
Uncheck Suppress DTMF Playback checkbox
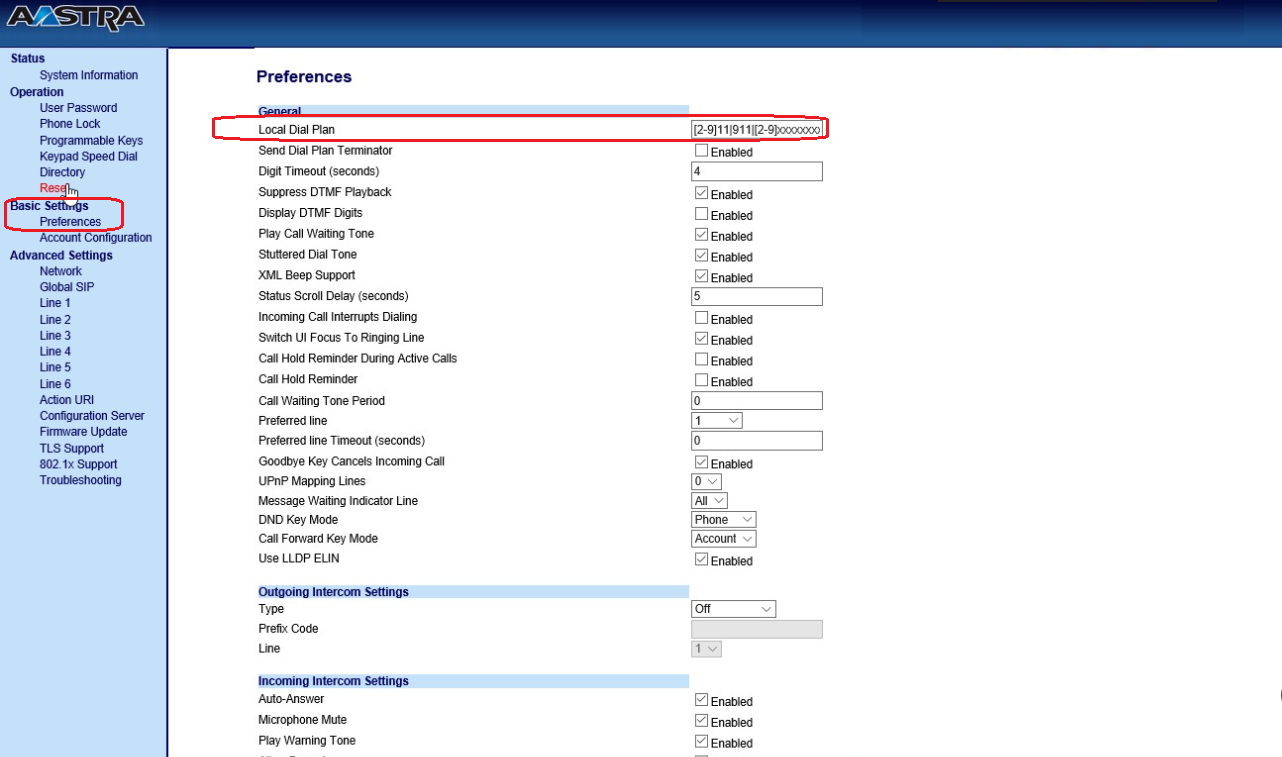click(702, 193)
